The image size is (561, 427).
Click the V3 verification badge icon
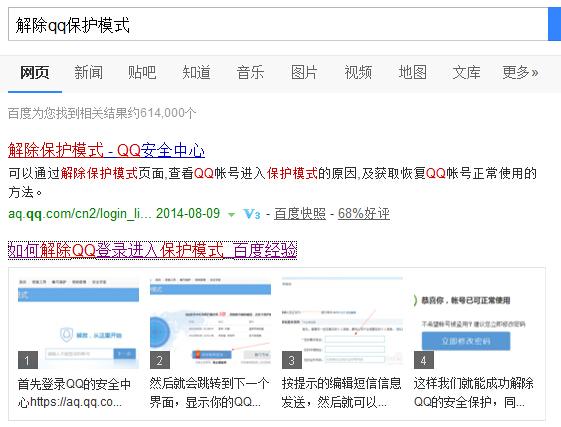[x=252, y=214]
